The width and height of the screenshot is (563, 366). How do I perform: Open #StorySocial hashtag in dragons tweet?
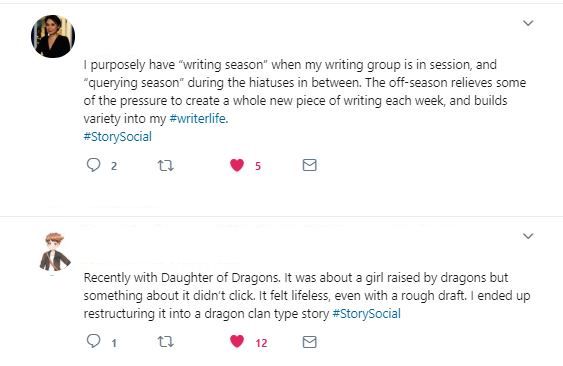coord(366,314)
